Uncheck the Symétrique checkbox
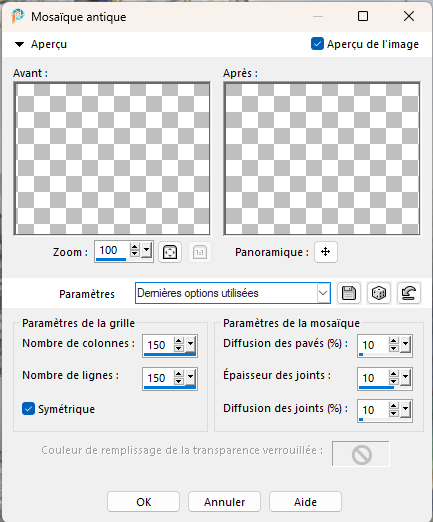433x522 pixels. click(28, 409)
